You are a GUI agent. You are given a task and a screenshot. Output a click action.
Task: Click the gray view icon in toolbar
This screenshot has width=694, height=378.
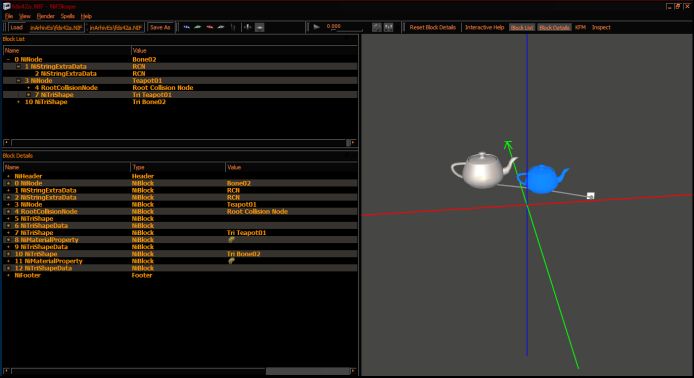tap(221, 27)
